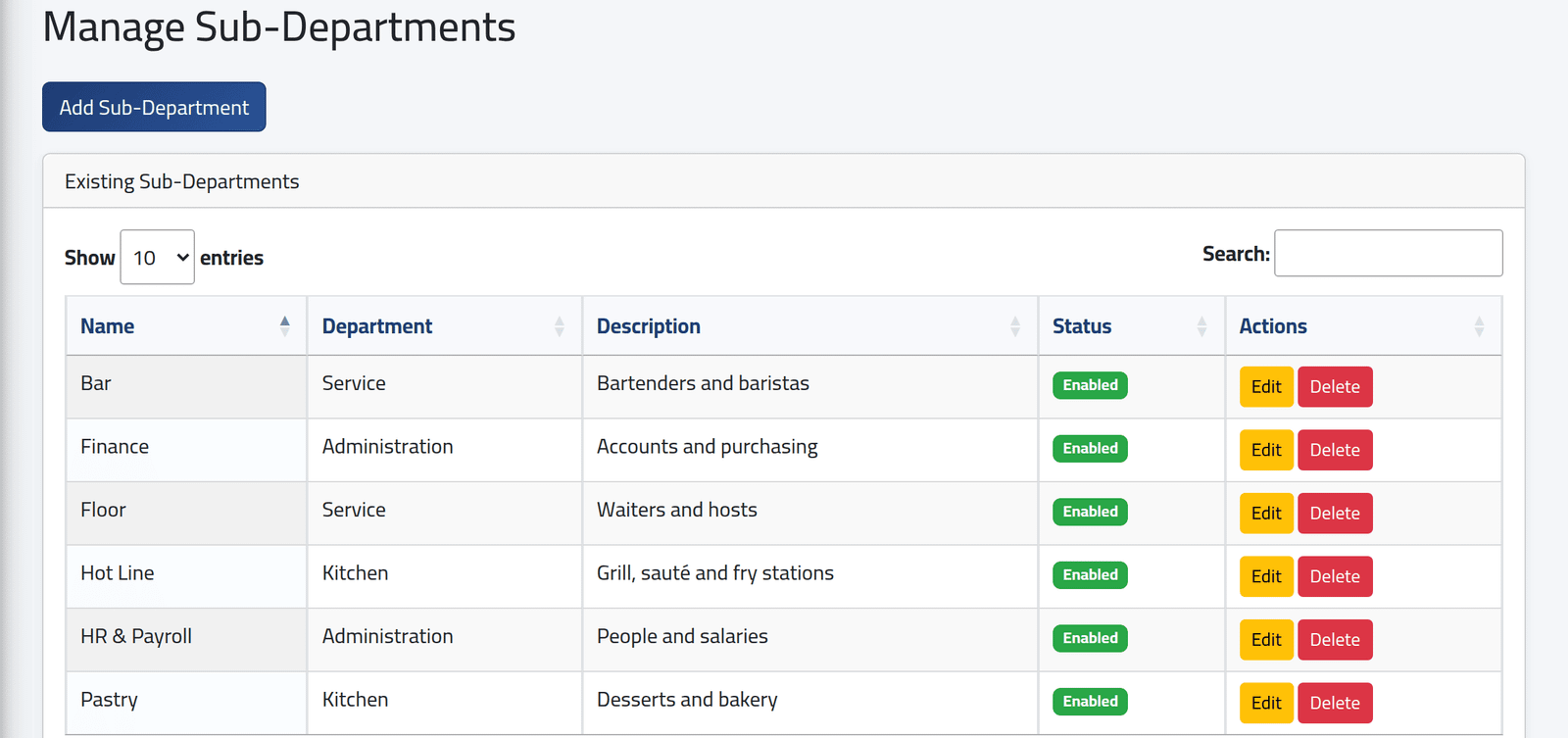Image resolution: width=1568 pixels, height=738 pixels.
Task: Select the 'Floor' name cell
Action: click(186, 514)
